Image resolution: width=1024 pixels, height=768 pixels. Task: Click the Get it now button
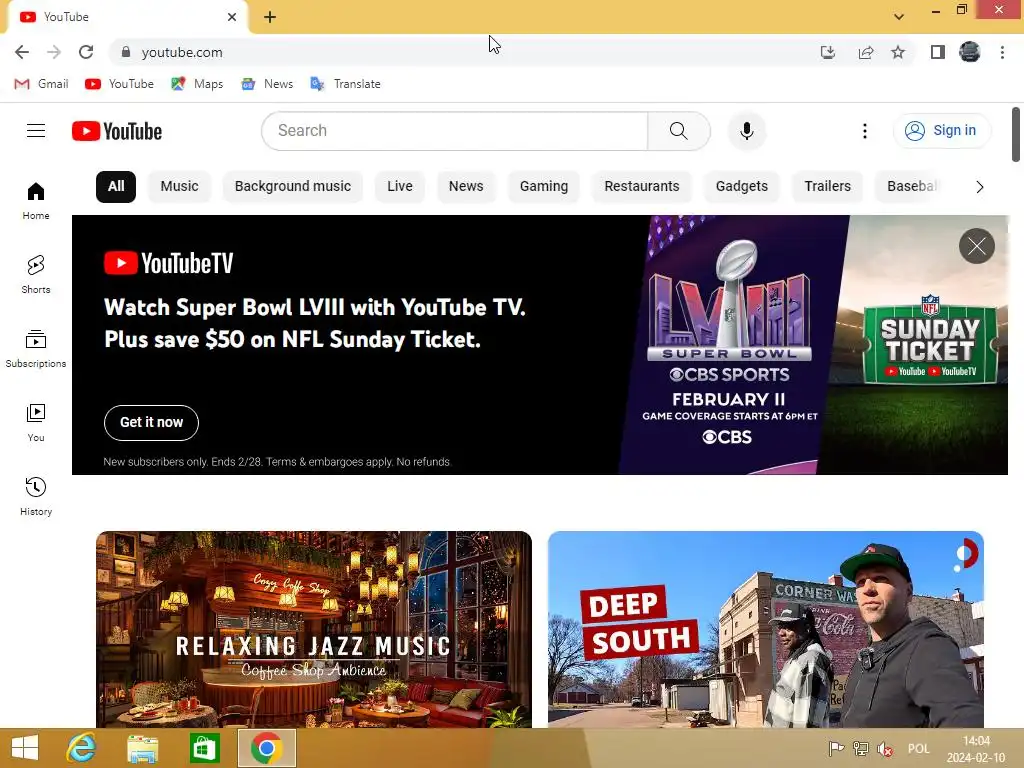click(x=151, y=423)
